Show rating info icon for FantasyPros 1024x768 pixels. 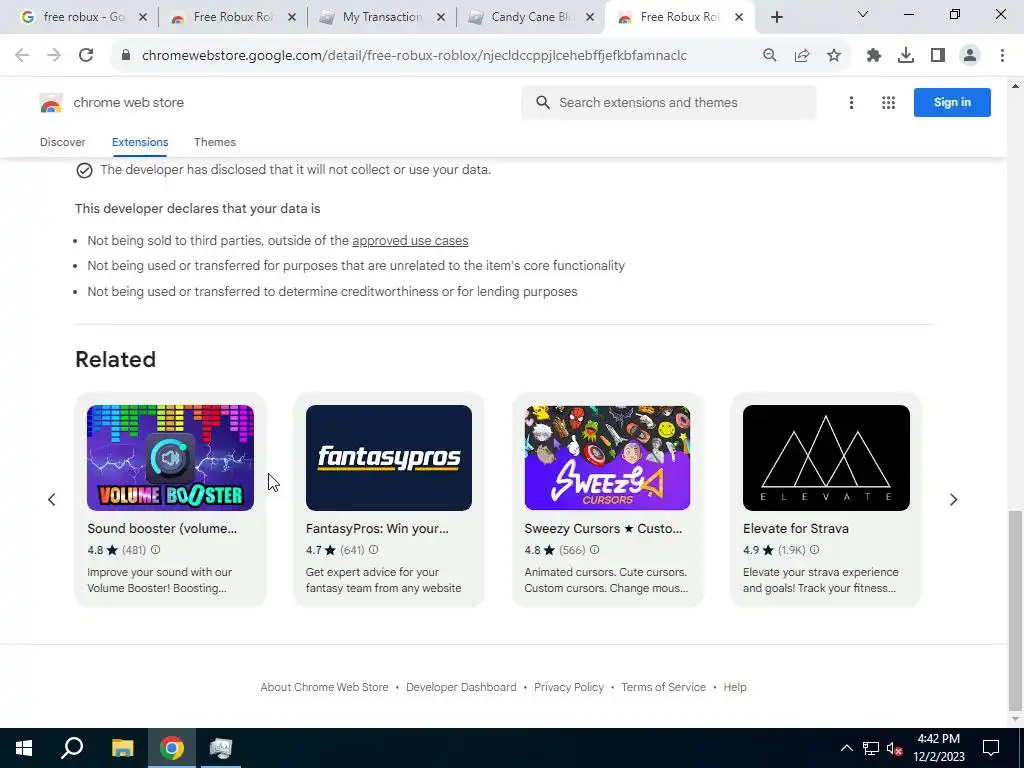pos(374,550)
